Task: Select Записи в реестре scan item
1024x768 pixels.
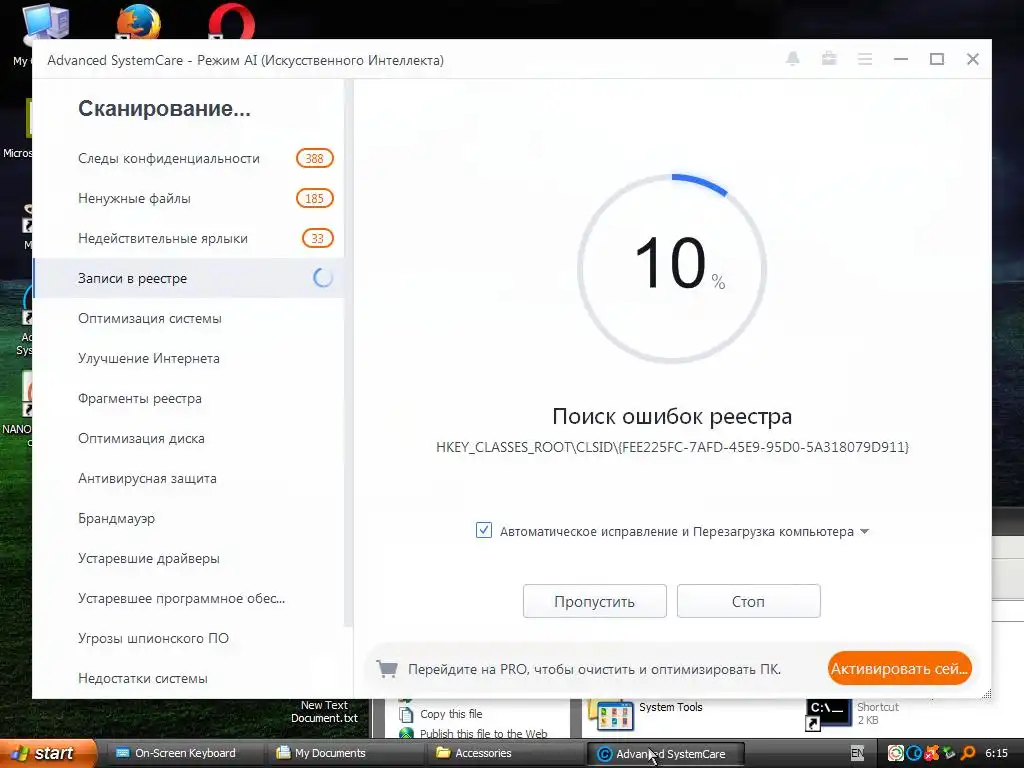Action: tap(188, 278)
